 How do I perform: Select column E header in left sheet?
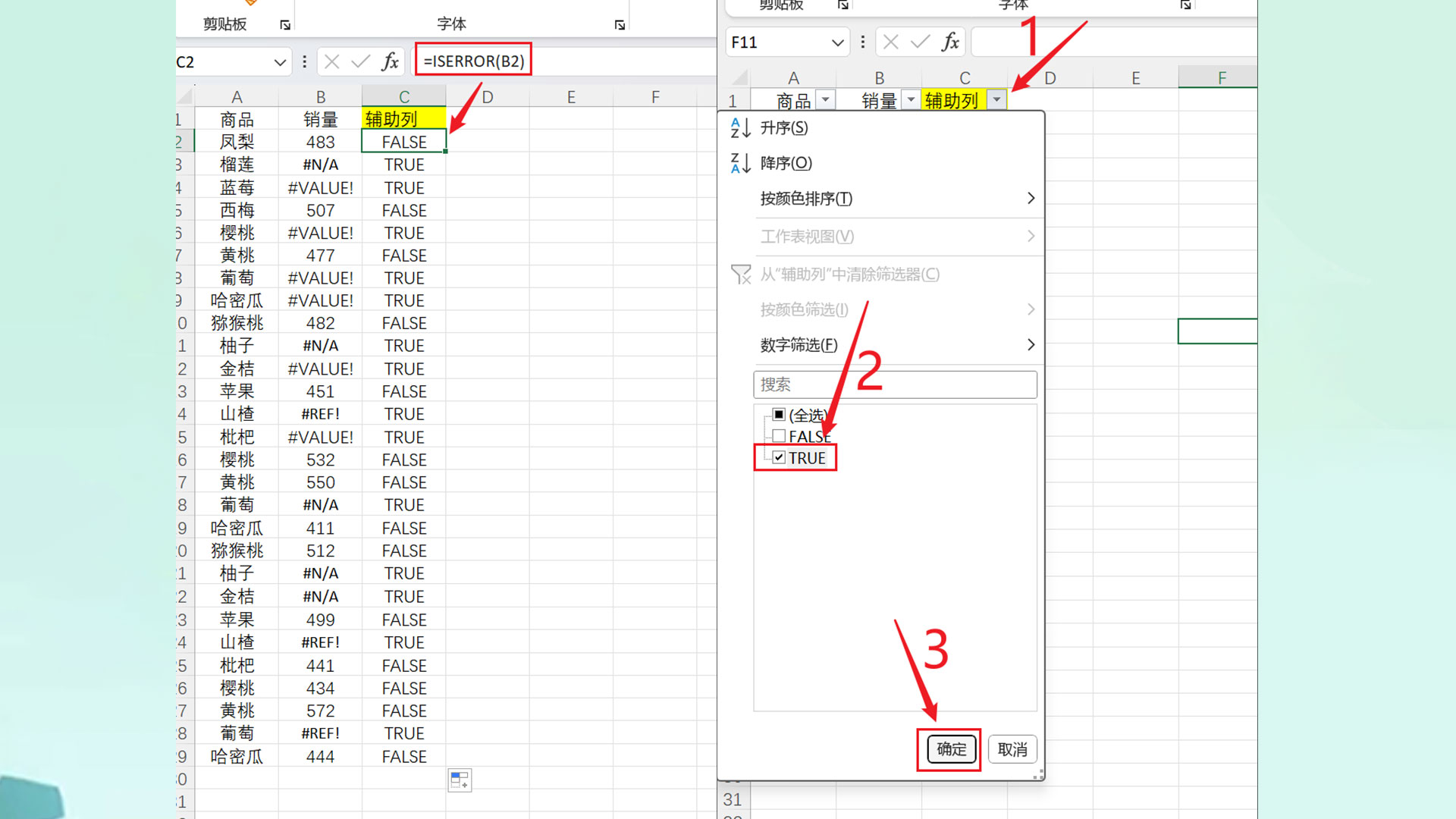tap(571, 96)
